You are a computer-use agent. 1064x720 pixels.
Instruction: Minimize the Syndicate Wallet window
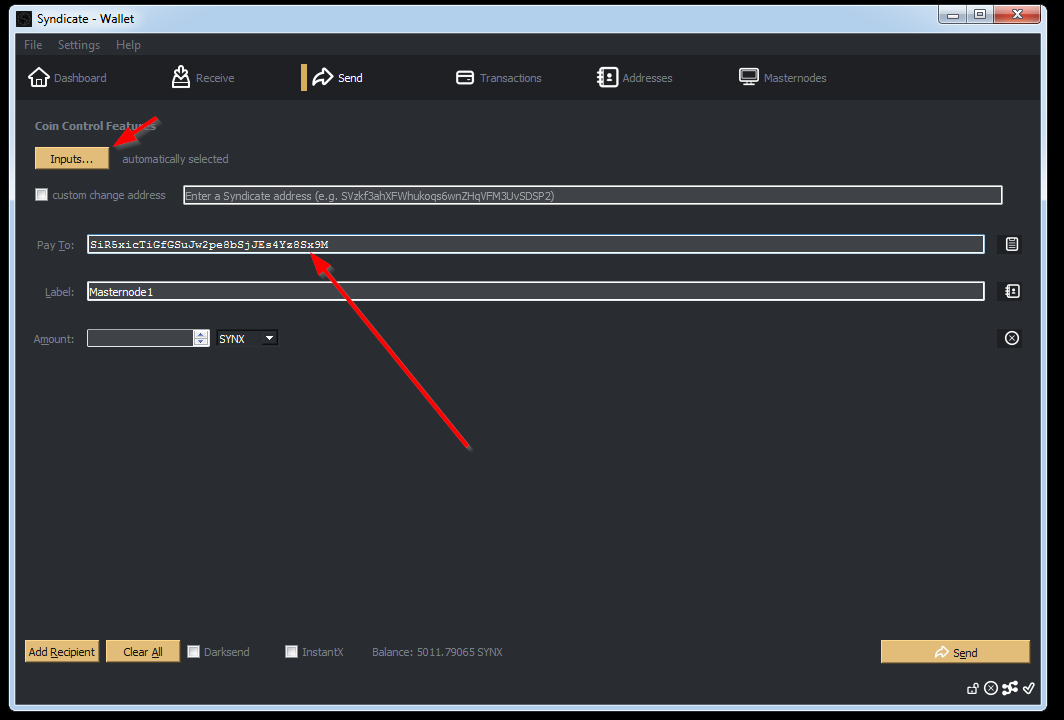click(953, 14)
